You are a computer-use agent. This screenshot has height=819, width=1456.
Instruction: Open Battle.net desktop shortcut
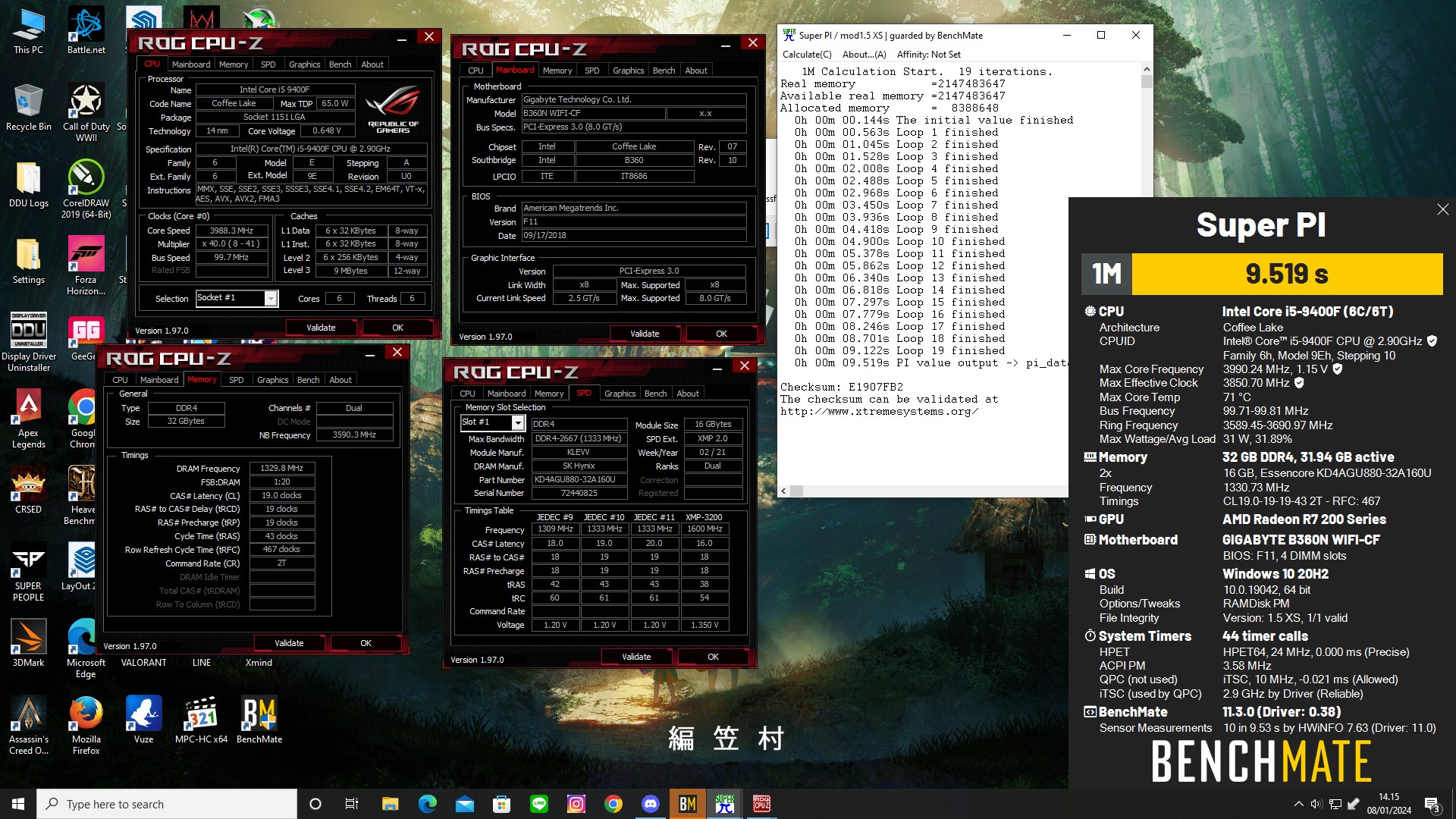click(86, 30)
